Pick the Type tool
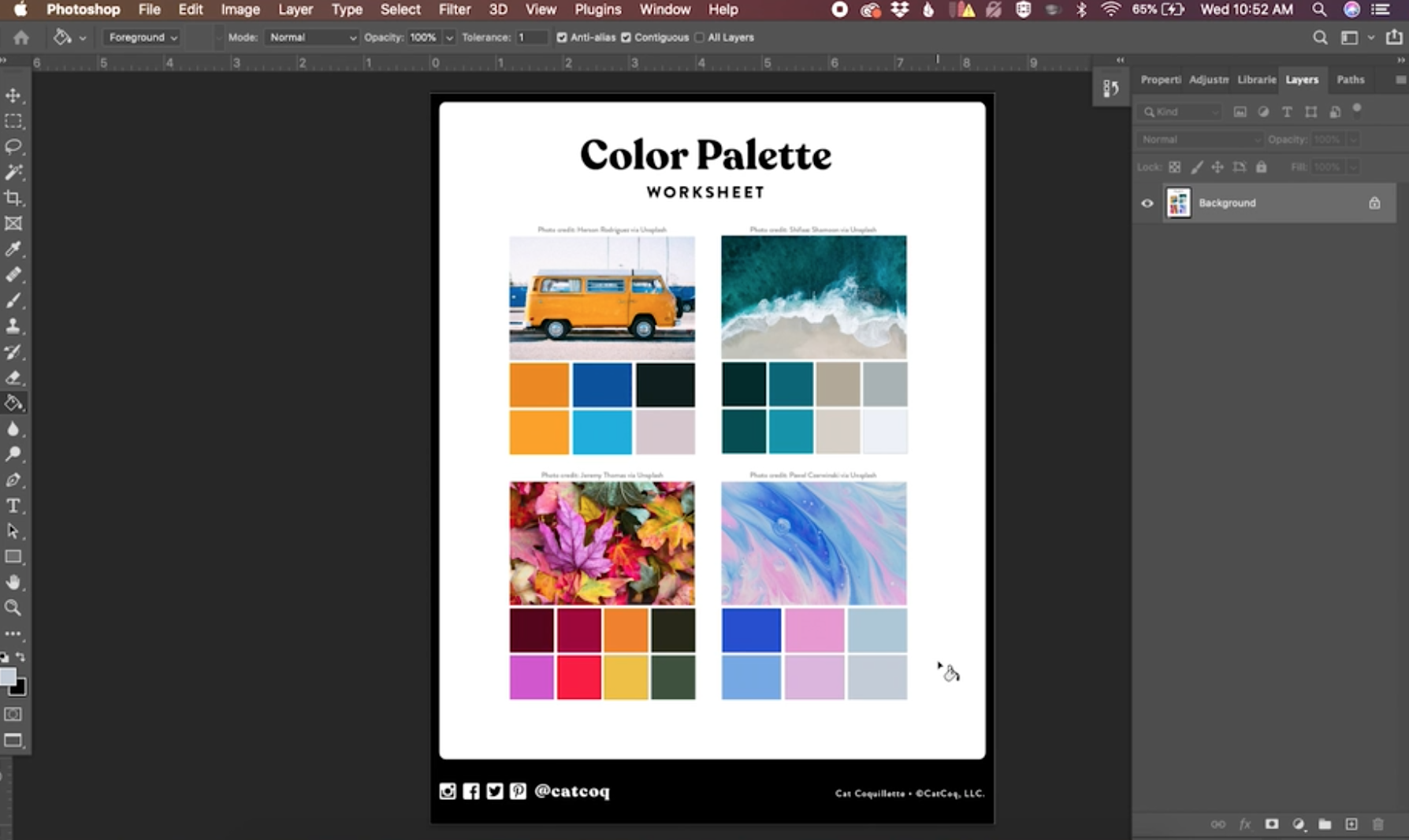 pyautogui.click(x=13, y=506)
